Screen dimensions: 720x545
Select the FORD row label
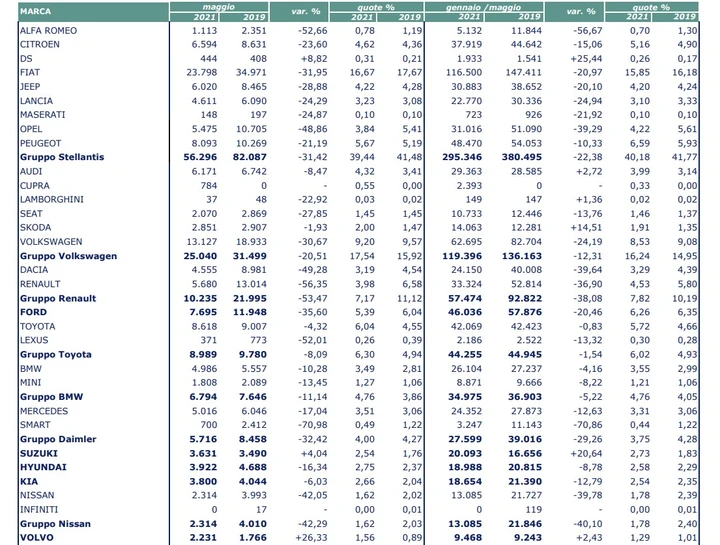click(x=33, y=312)
